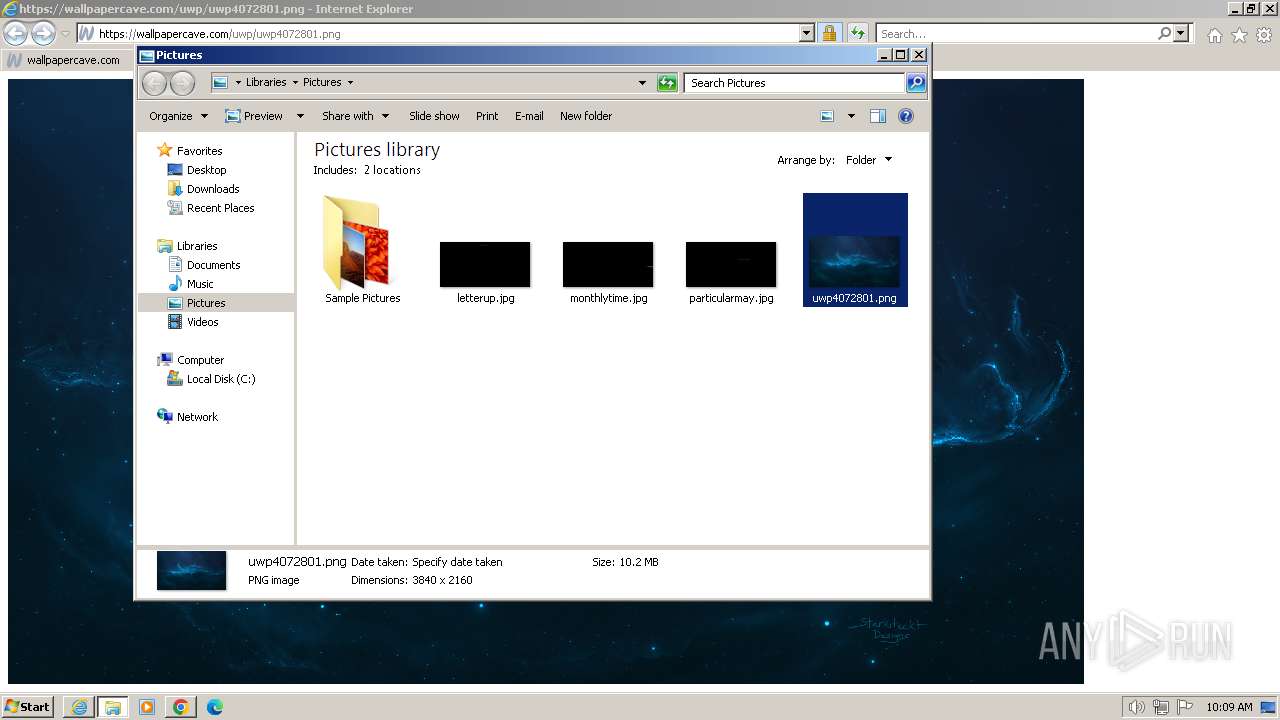Select the letterup.jpg thumbnail
The width and height of the screenshot is (1280, 720).
(485, 264)
